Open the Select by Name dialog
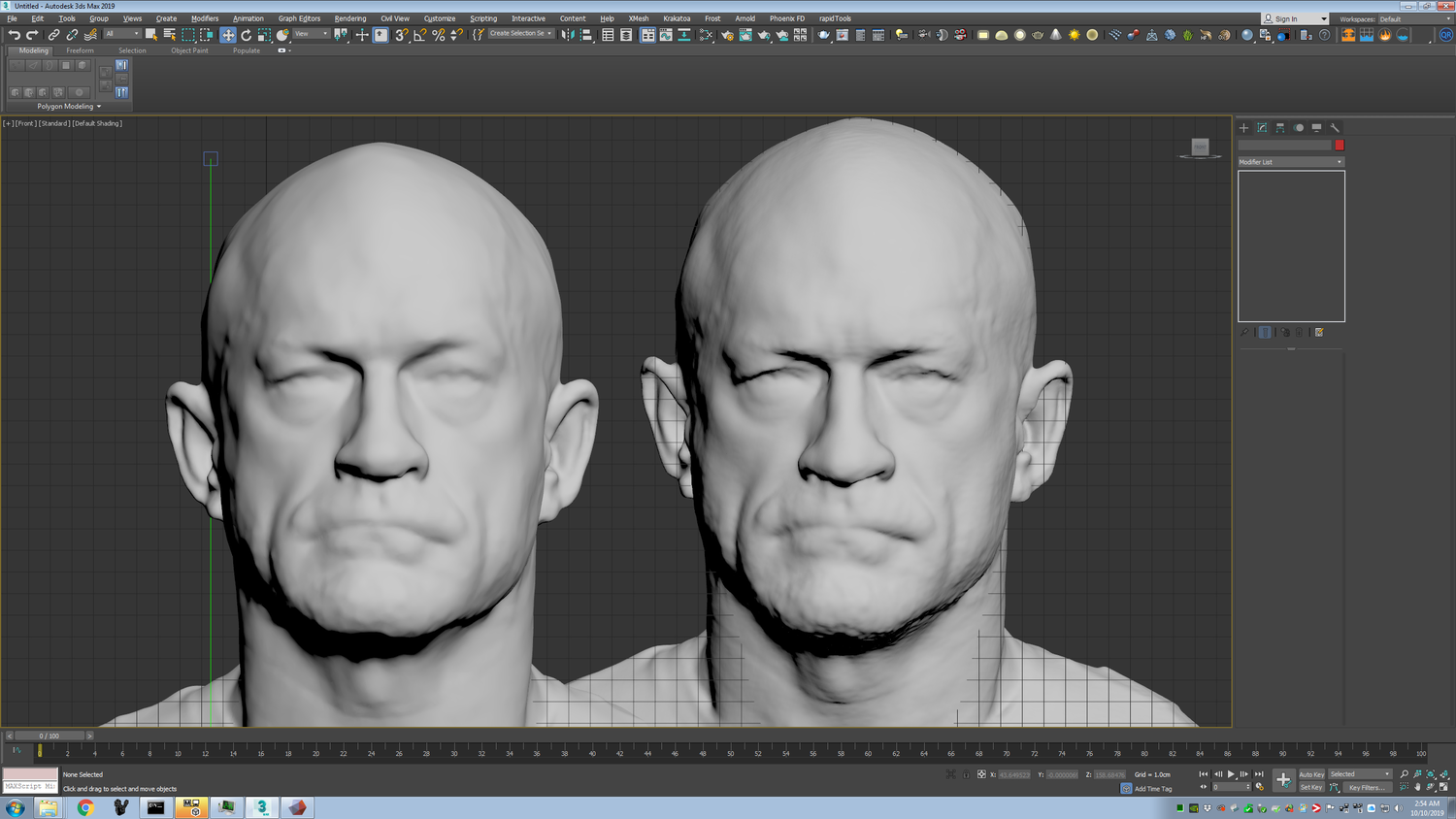 tap(170, 35)
